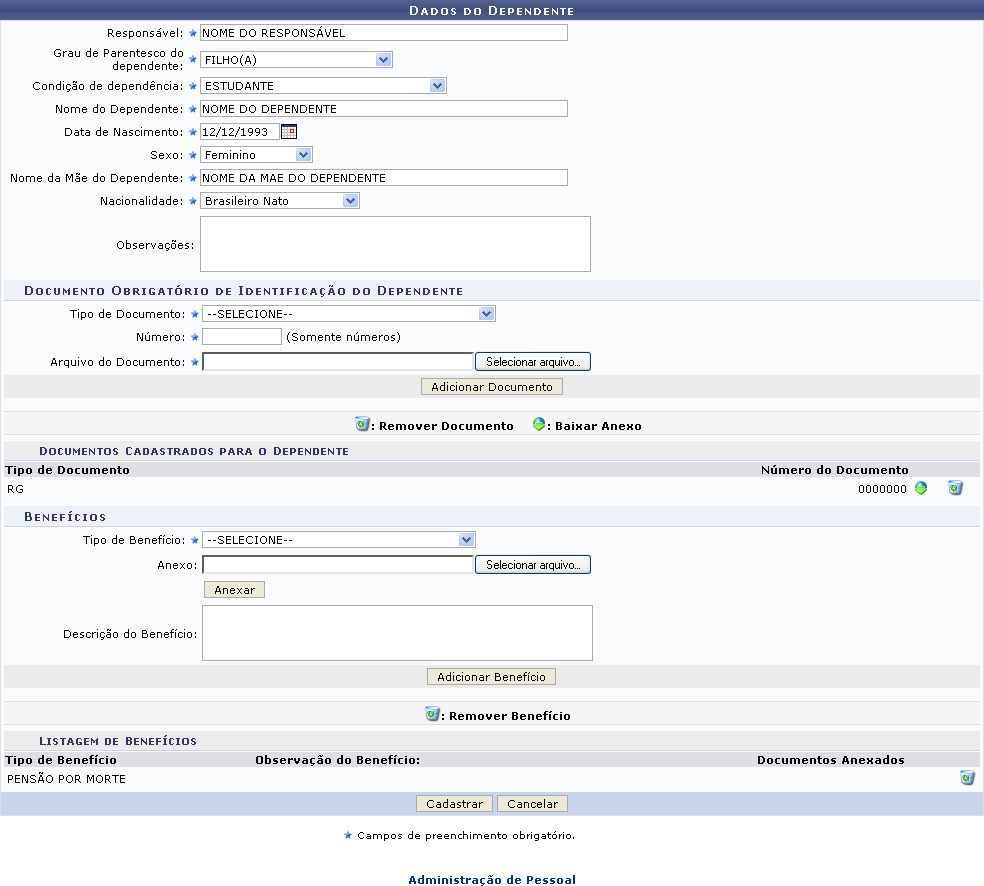Click the Adicionar Benefício button
984x886 pixels.
click(x=491, y=677)
